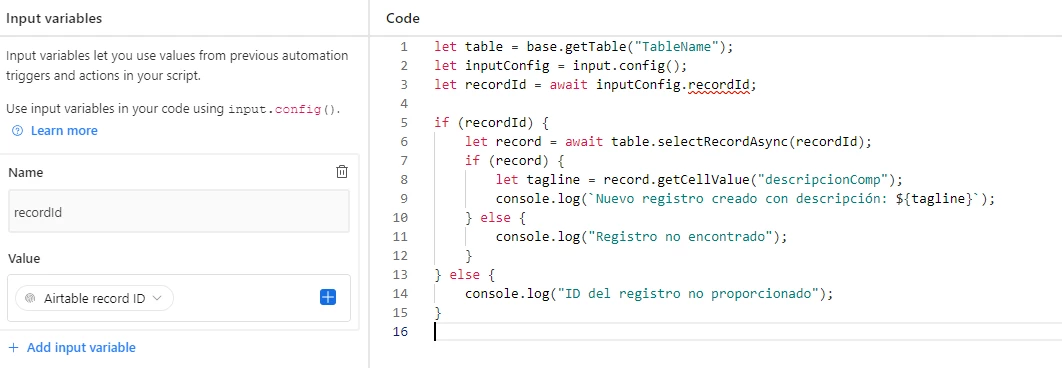Click input.config() call on code line 2

(626, 66)
